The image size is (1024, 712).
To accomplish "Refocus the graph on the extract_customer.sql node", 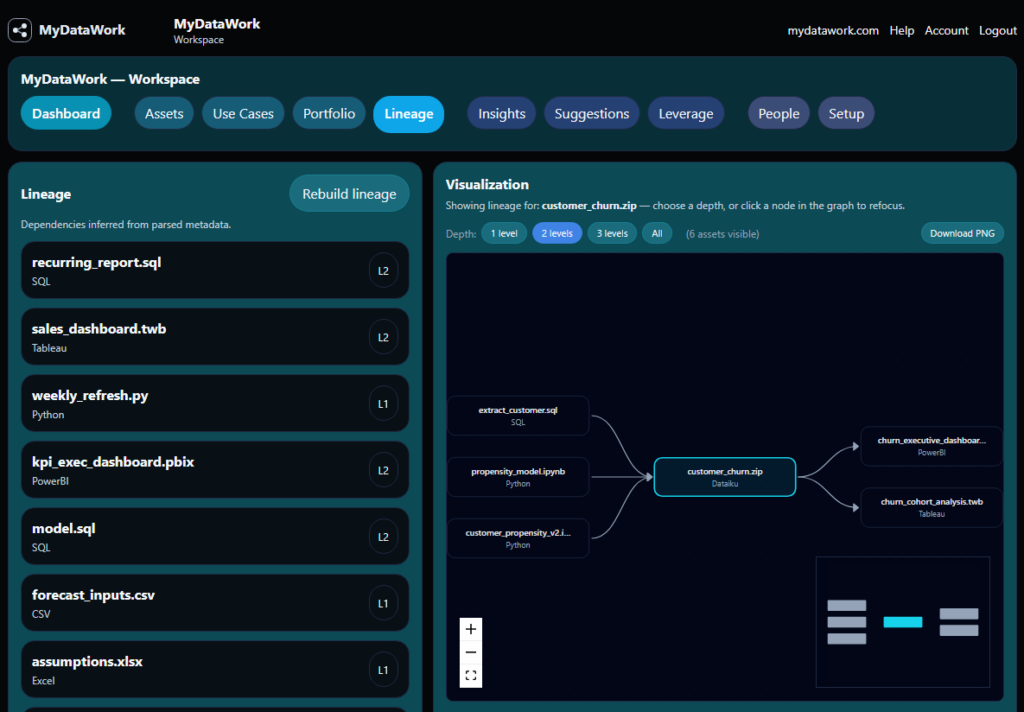I will click(x=518, y=415).
